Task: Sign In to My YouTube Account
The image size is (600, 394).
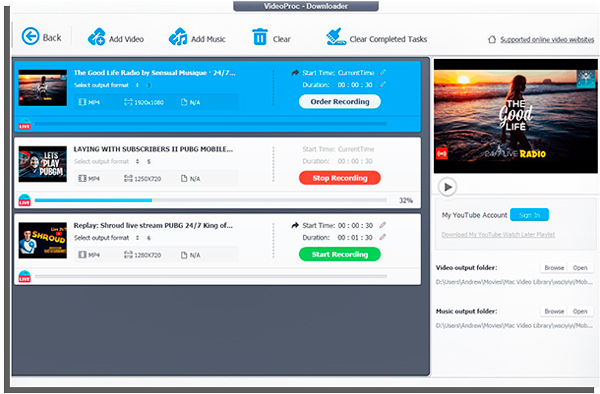Action: coord(529,215)
